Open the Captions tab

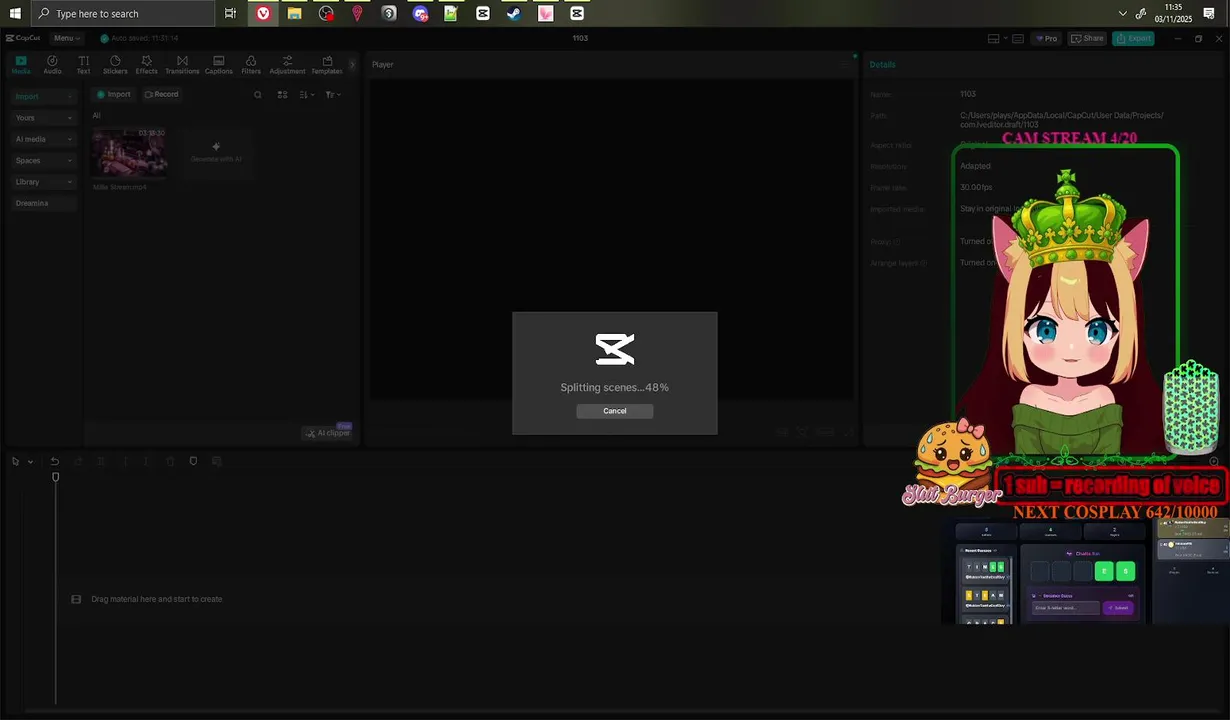tap(218, 65)
